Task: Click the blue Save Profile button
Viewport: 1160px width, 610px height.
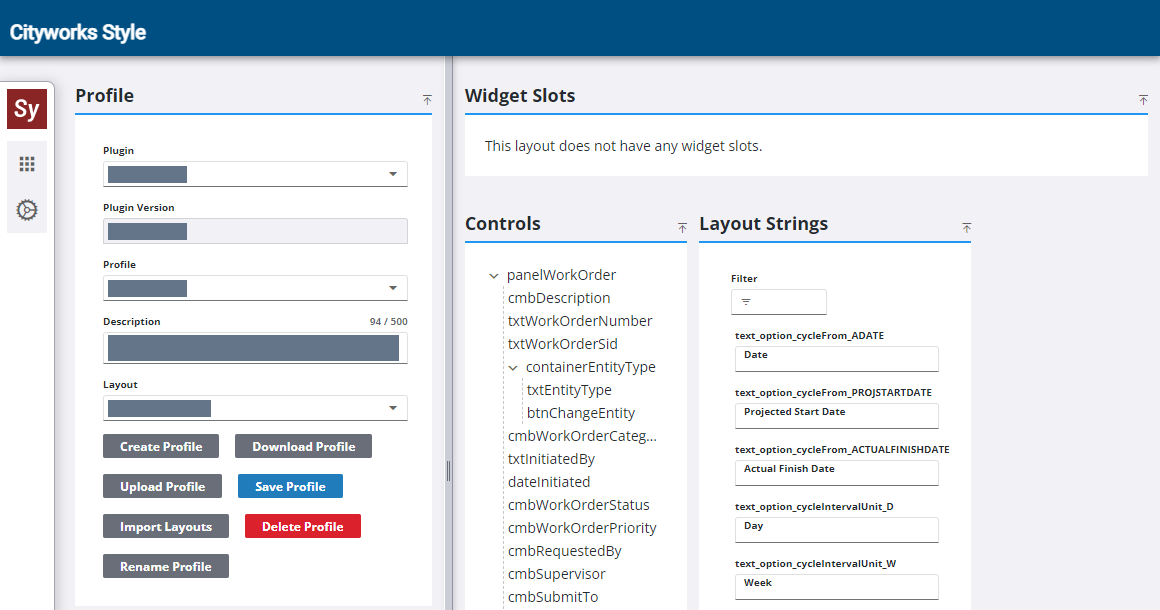Action: click(290, 487)
